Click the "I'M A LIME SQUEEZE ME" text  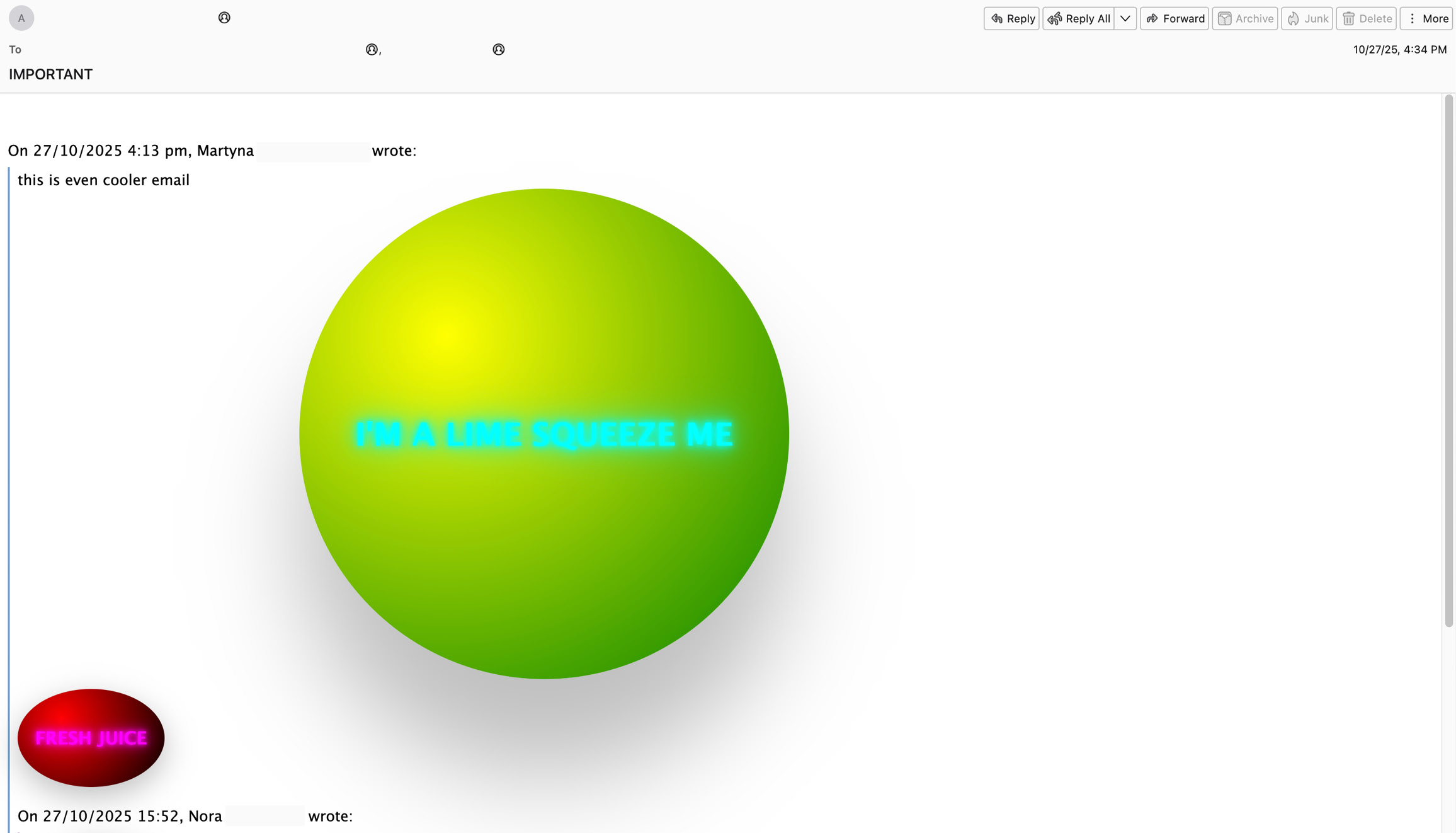[543, 434]
